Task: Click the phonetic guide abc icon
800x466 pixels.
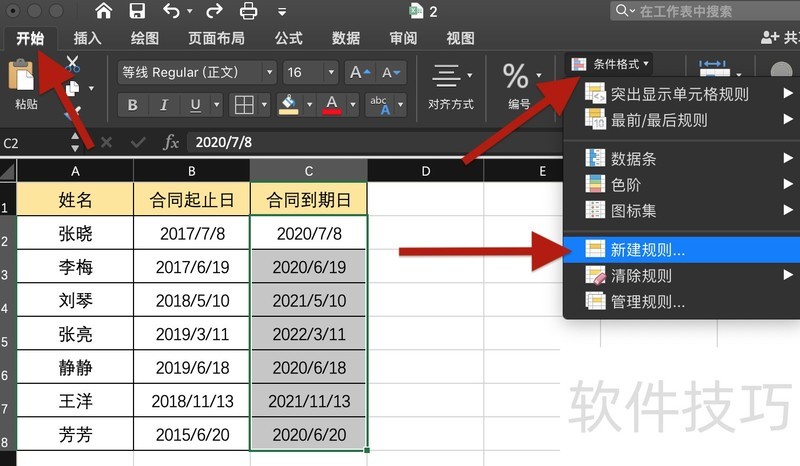Action: point(380,105)
